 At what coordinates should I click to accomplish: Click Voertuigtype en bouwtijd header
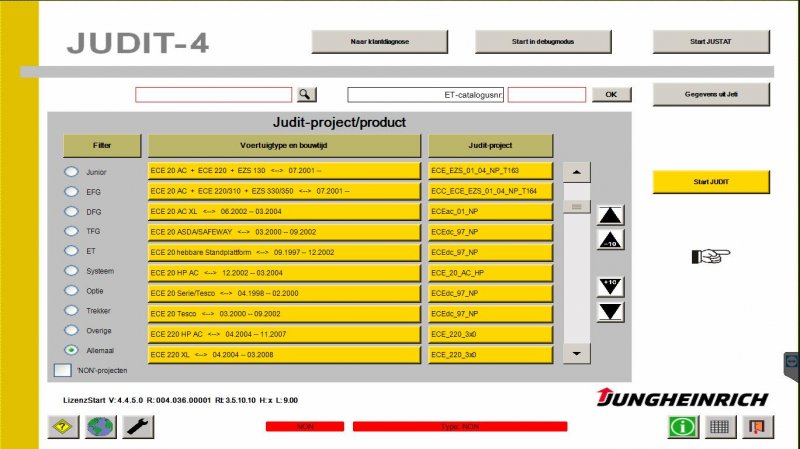point(284,145)
